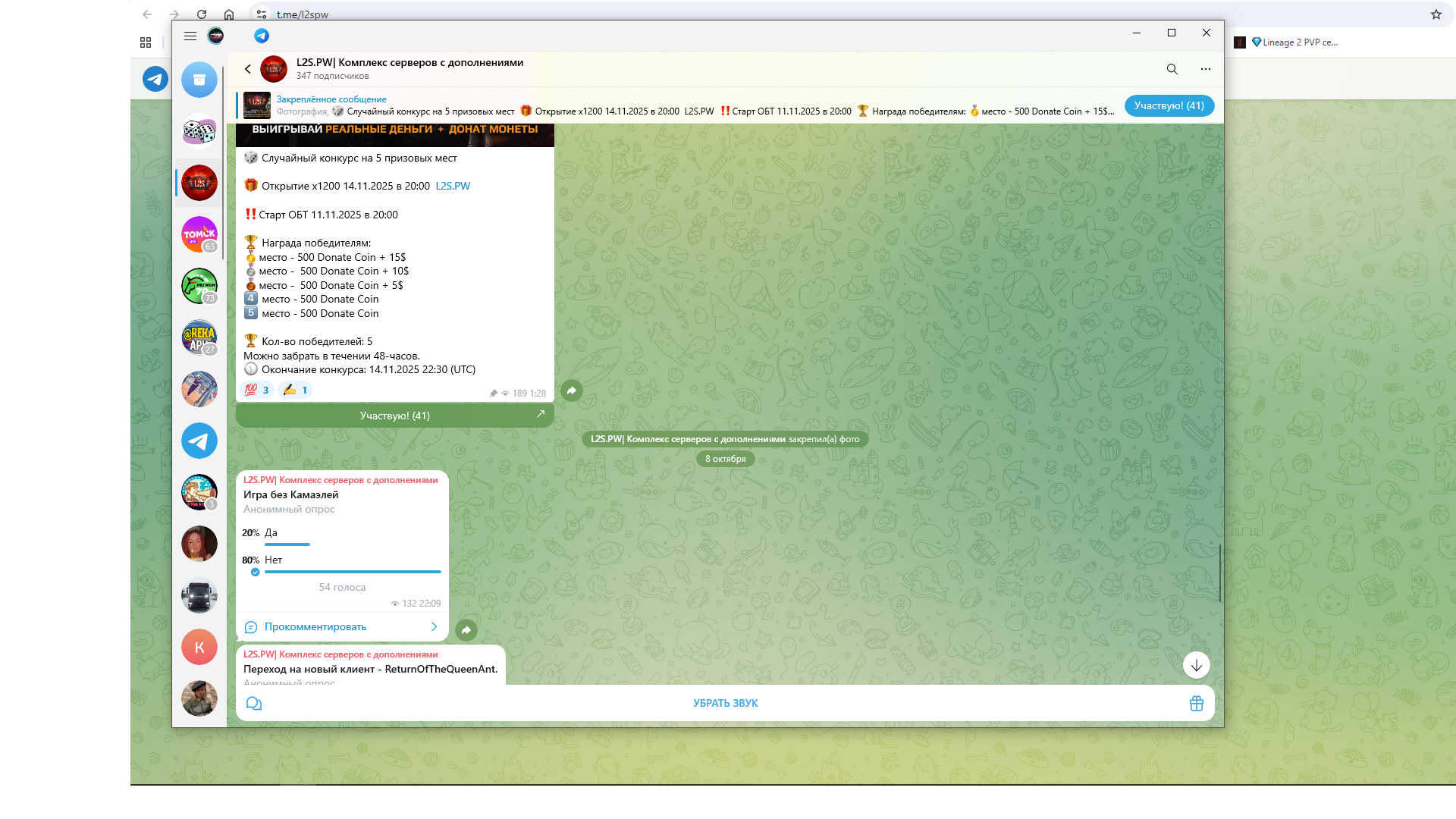Toggle the writing hand reaction
Screen dimensions: 1456x819
(295, 390)
